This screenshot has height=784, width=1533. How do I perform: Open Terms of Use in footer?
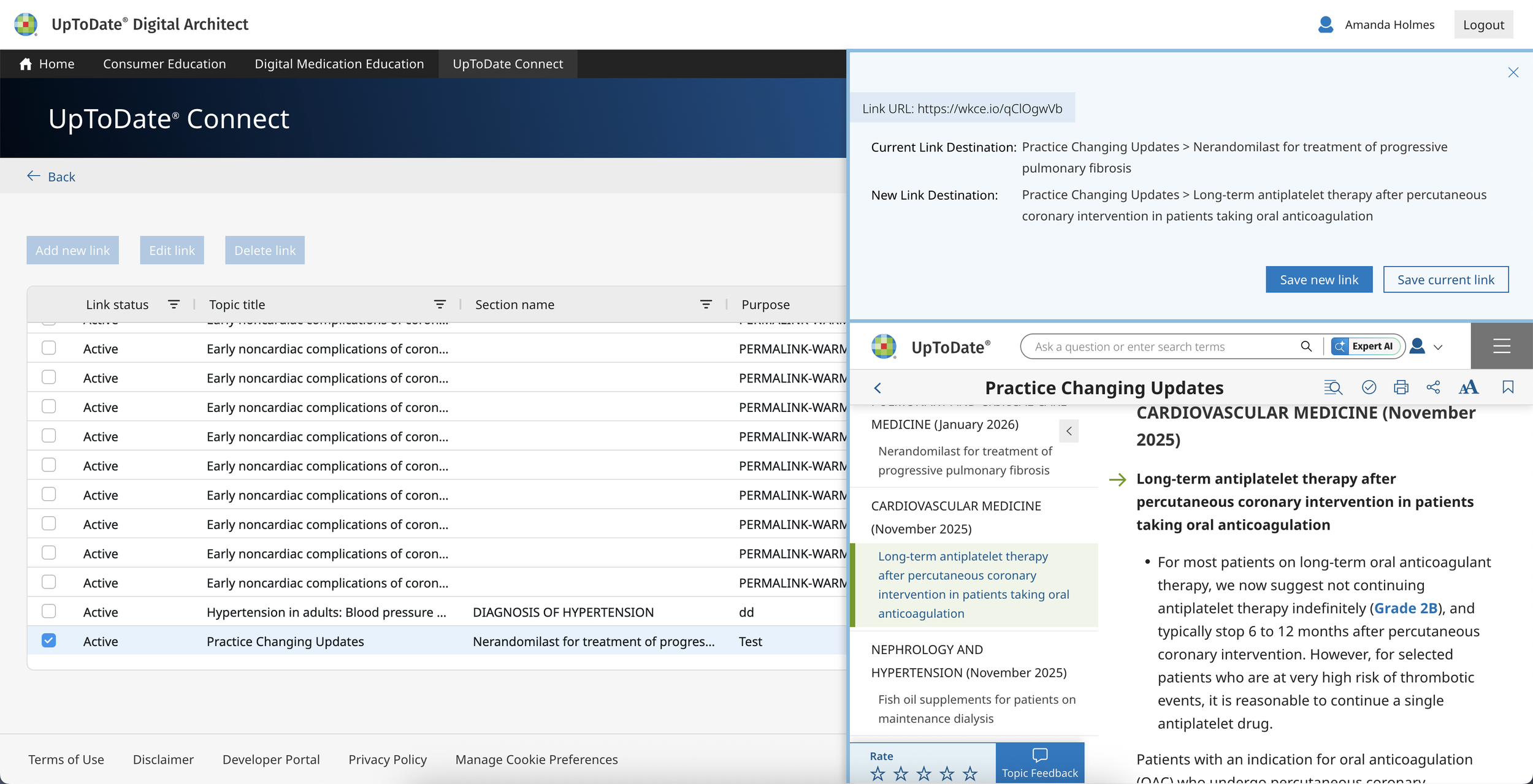coord(66,759)
